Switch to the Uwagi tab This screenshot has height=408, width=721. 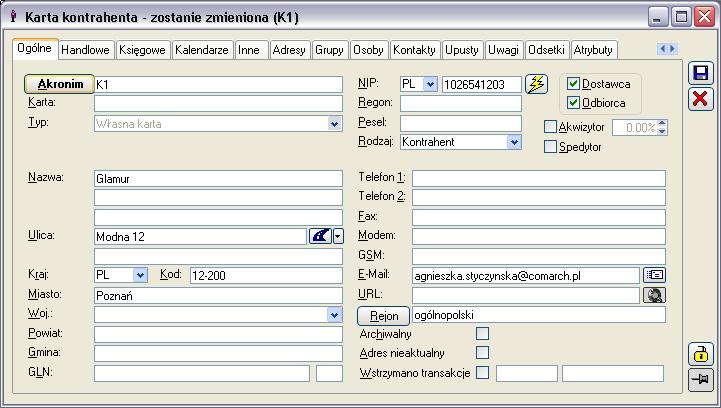click(x=504, y=50)
